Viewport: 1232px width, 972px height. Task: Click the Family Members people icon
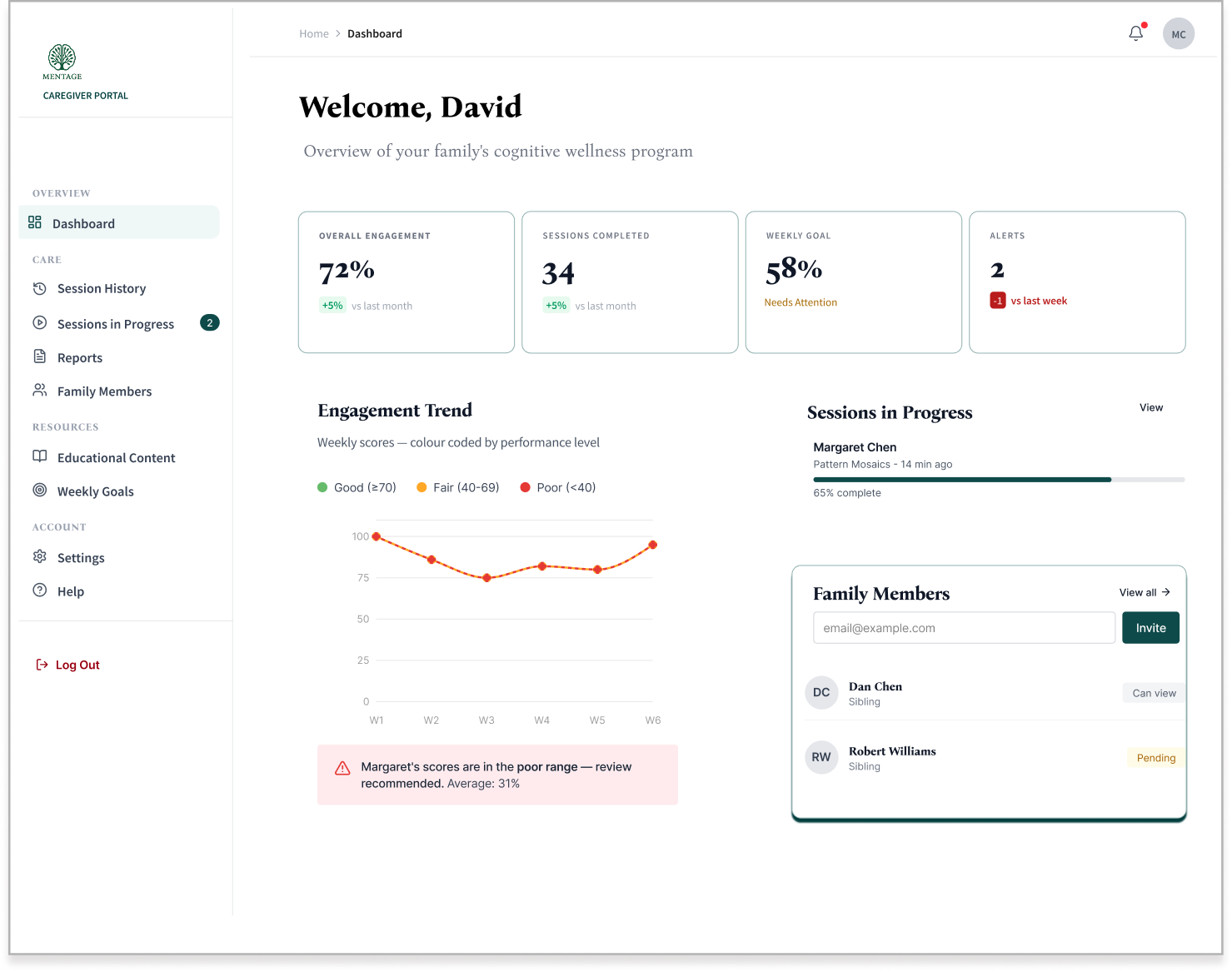(39, 390)
